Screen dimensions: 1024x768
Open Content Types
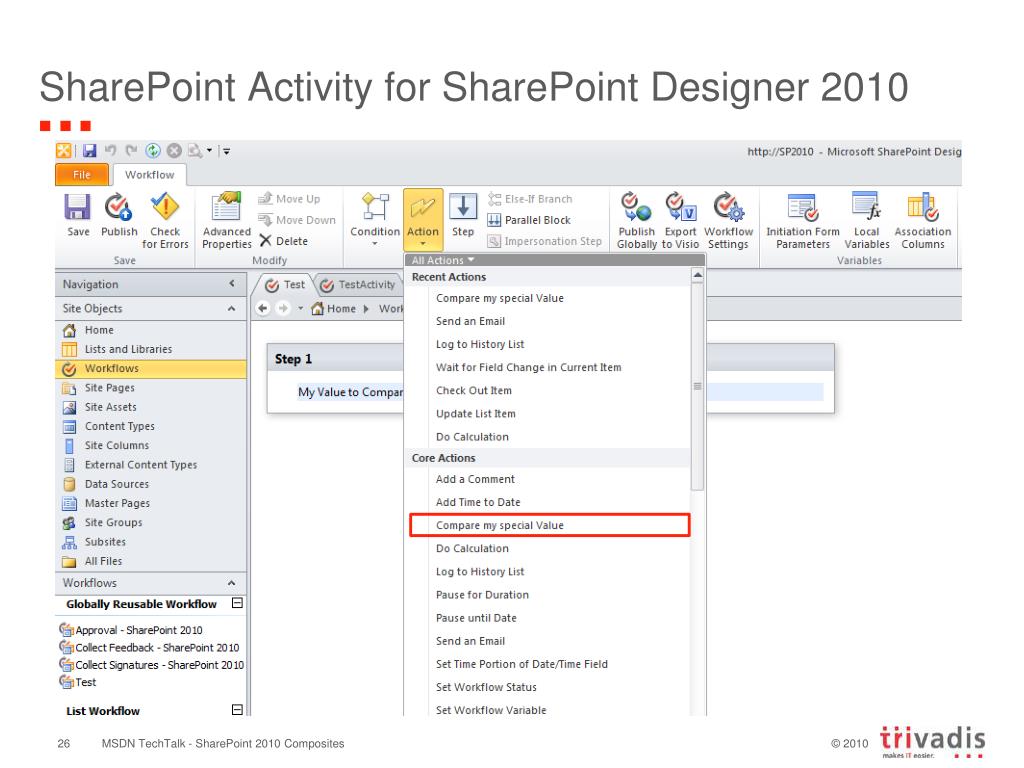(x=151, y=426)
